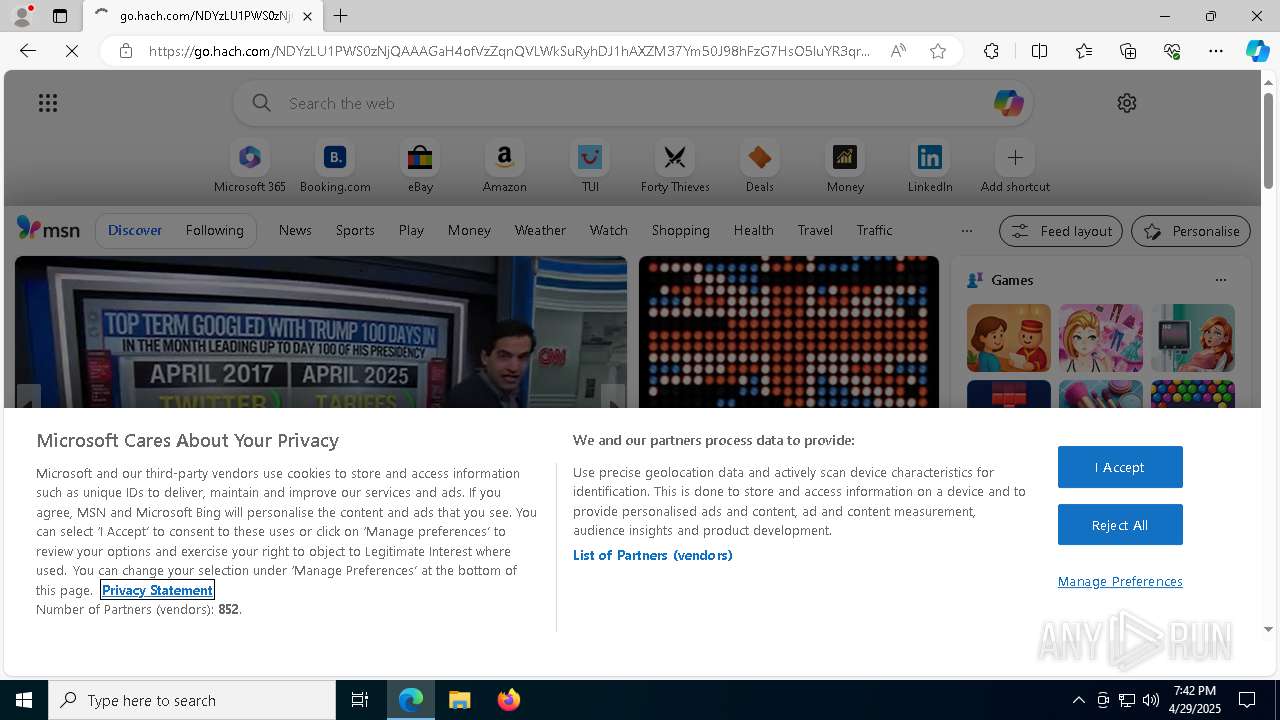Go back to previous page
Viewport: 1280px width, 720px height.
click(x=28, y=51)
